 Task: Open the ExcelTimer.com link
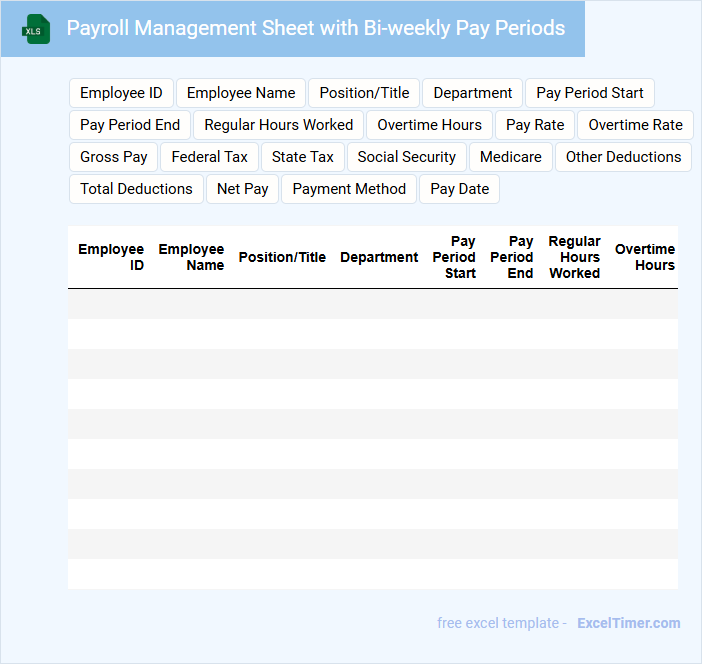628,623
